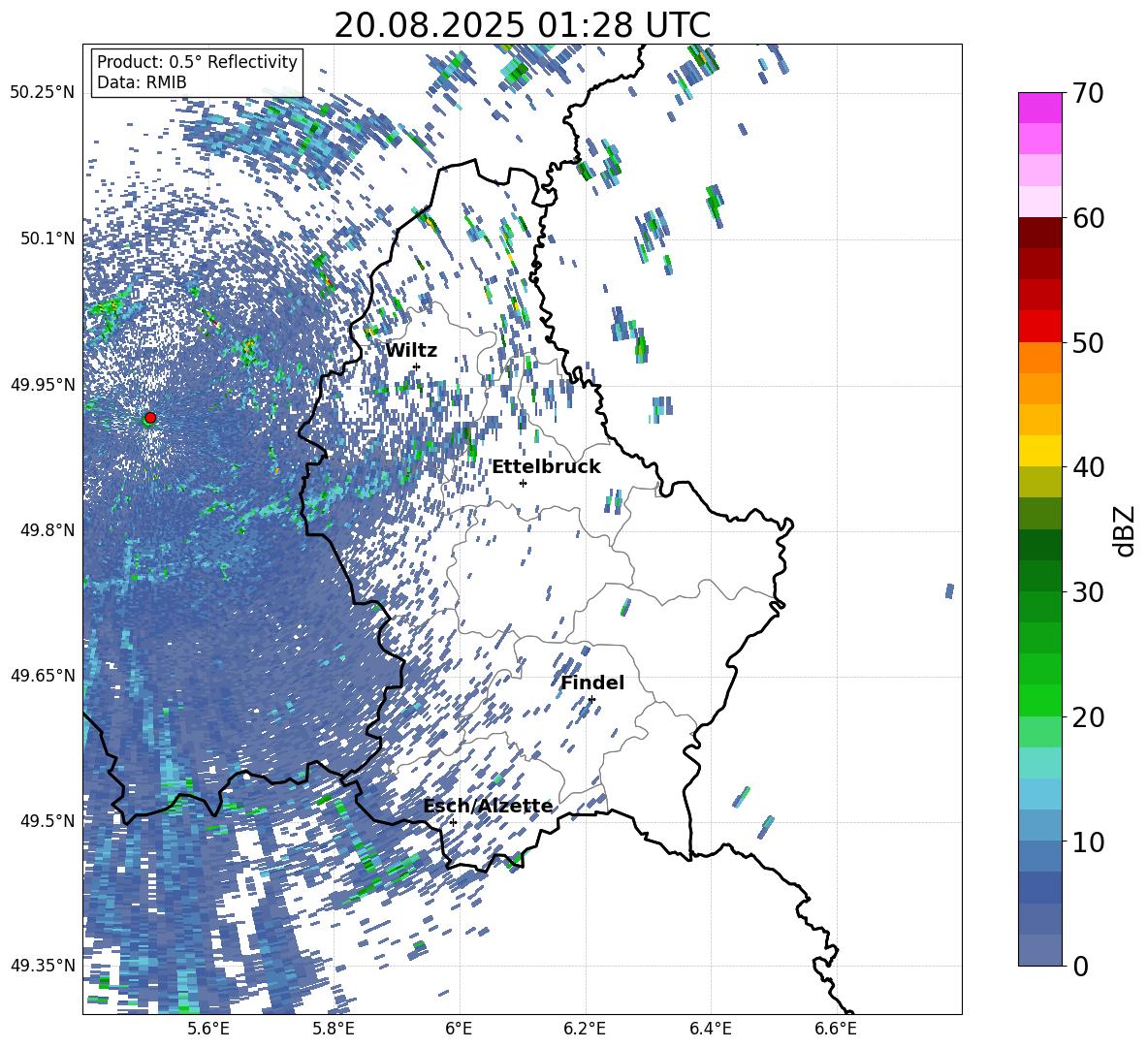Screen dimensions: 1148x1048
Task: Click the 5.6°E longitude label
Action: [207, 1030]
